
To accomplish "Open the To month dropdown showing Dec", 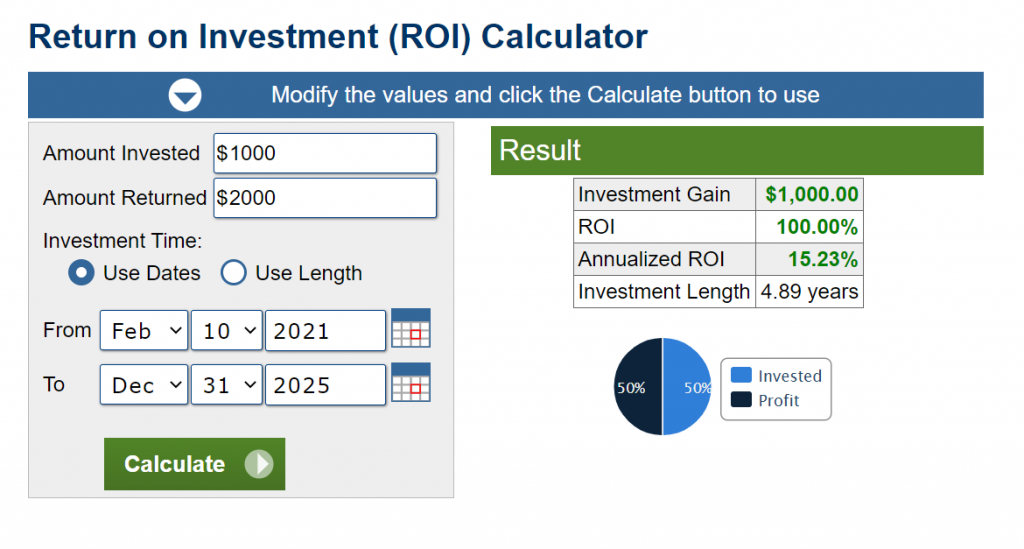I will pyautogui.click(x=144, y=385).
